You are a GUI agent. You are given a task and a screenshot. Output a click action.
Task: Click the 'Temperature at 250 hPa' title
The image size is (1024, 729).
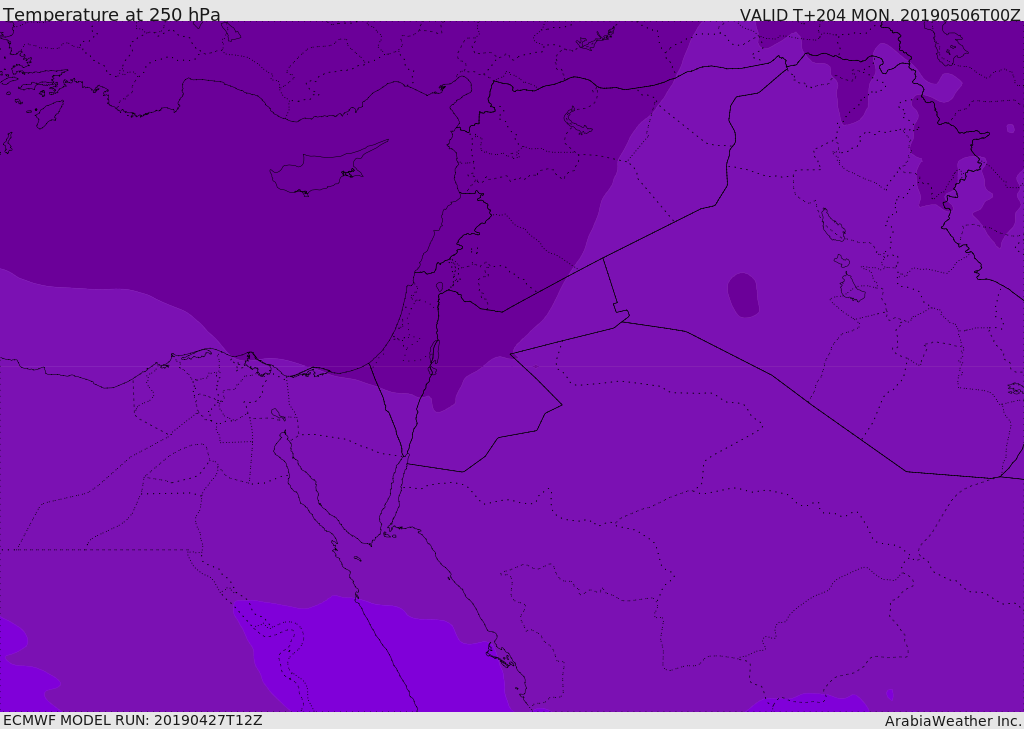tap(112, 14)
